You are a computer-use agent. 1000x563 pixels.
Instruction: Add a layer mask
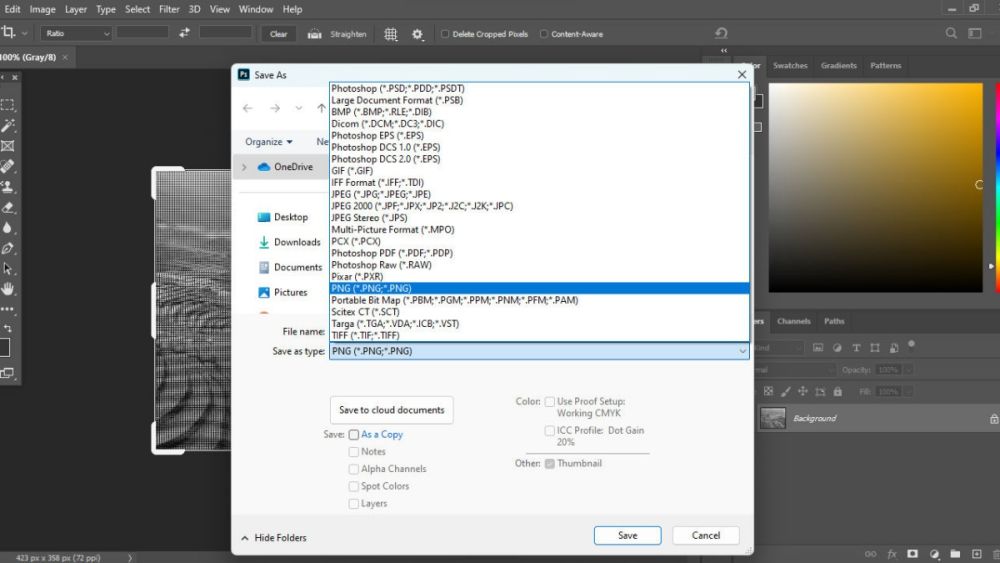(913, 553)
